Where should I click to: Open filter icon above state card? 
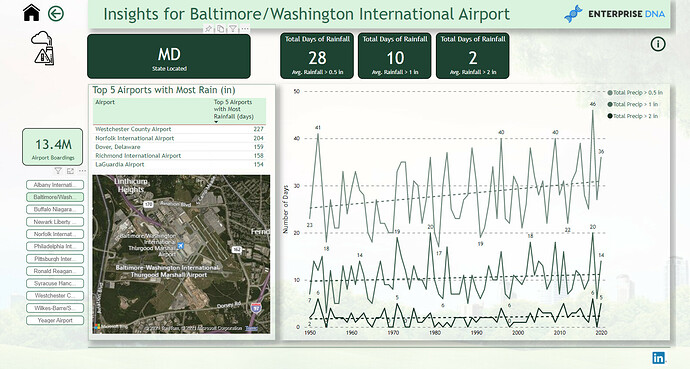point(233,29)
